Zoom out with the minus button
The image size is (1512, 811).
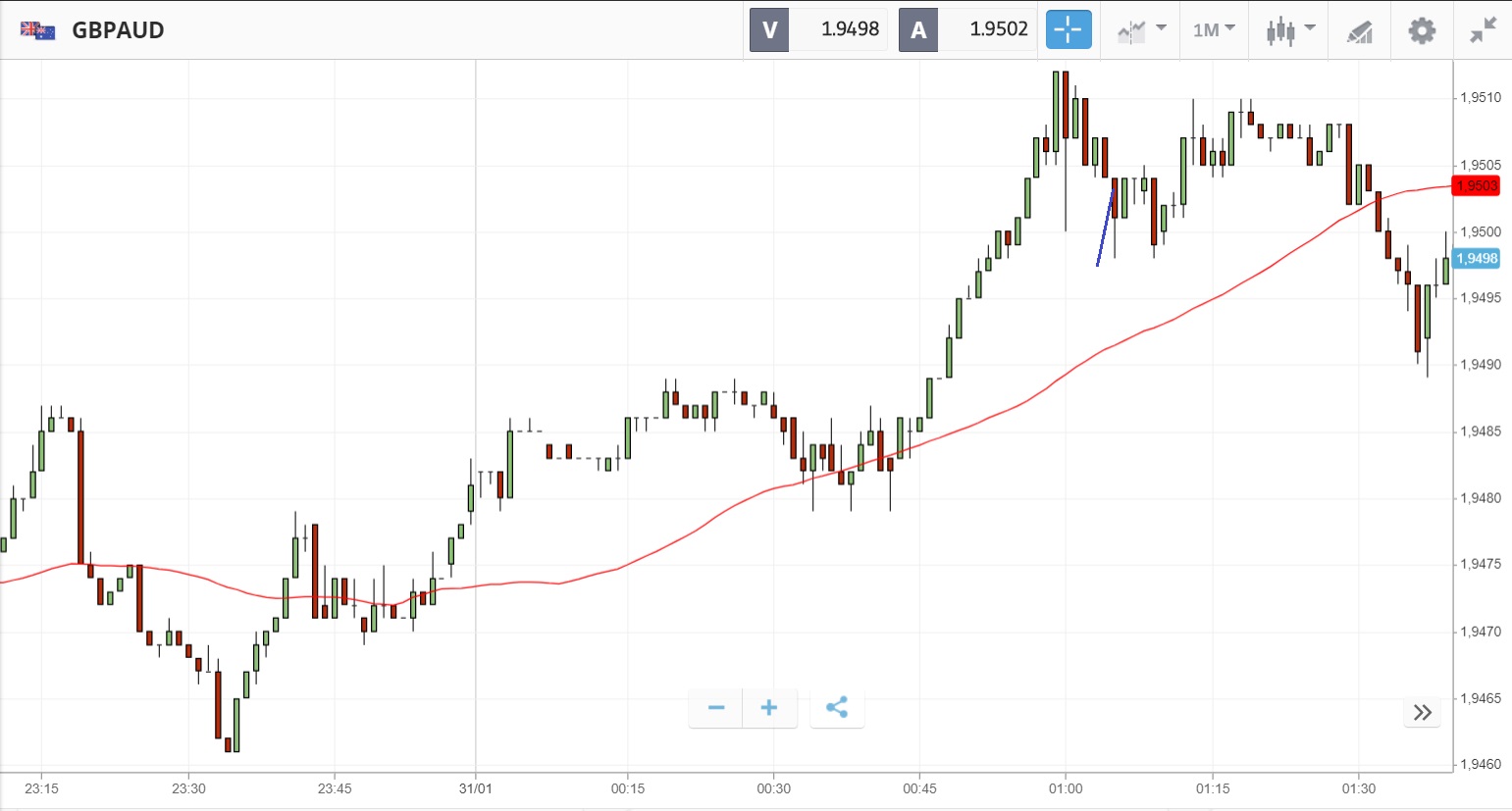[x=716, y=708]
